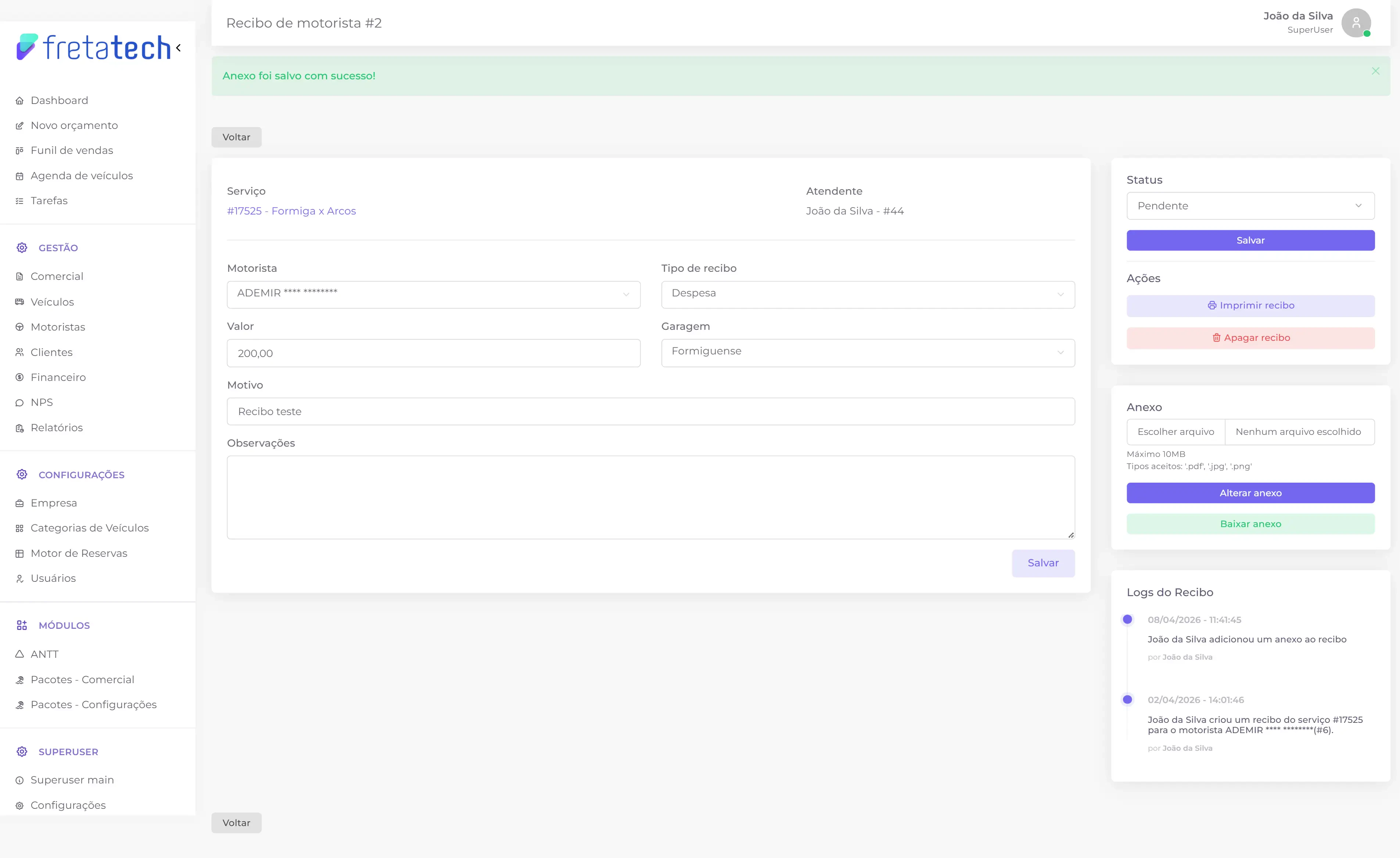Viewport: 1400px width, 858px height.
Task: Open the Status dropdown showing Pendente
Action: [x=1250, y=206]
